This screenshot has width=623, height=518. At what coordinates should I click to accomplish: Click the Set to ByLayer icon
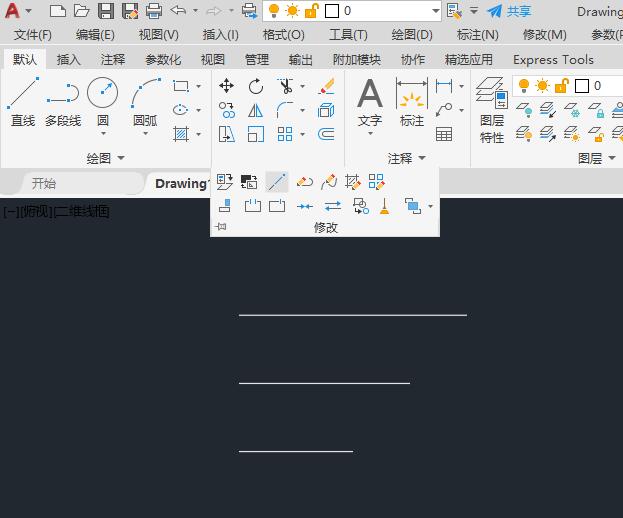(225, 182)
